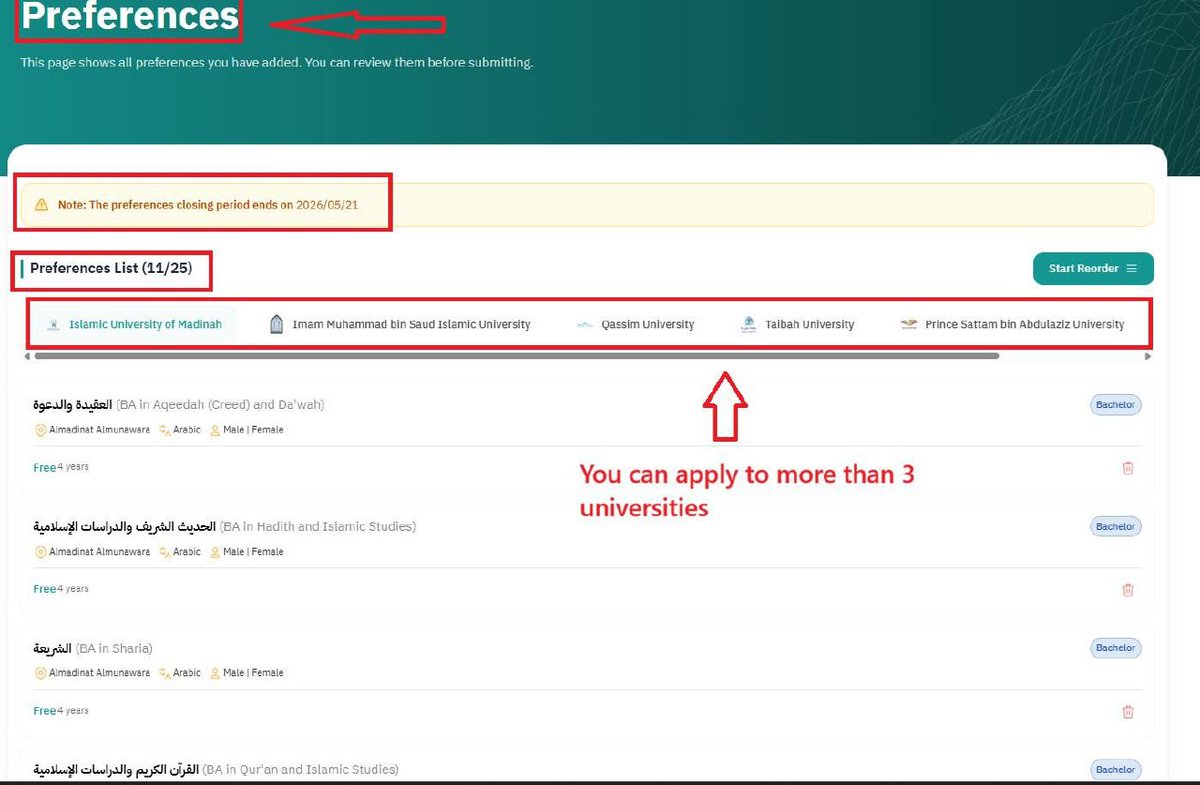Click language icon in Hadith row
Viewport: 1200px width, 785px height.
(x=165, y=552)
